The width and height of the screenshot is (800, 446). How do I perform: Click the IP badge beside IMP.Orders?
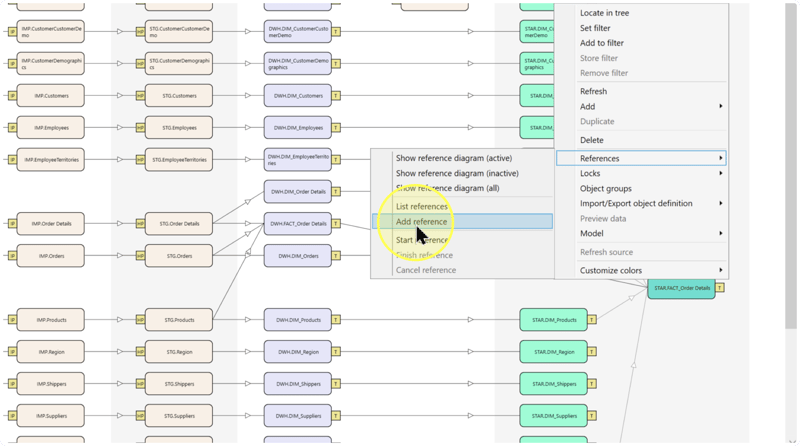12,256
